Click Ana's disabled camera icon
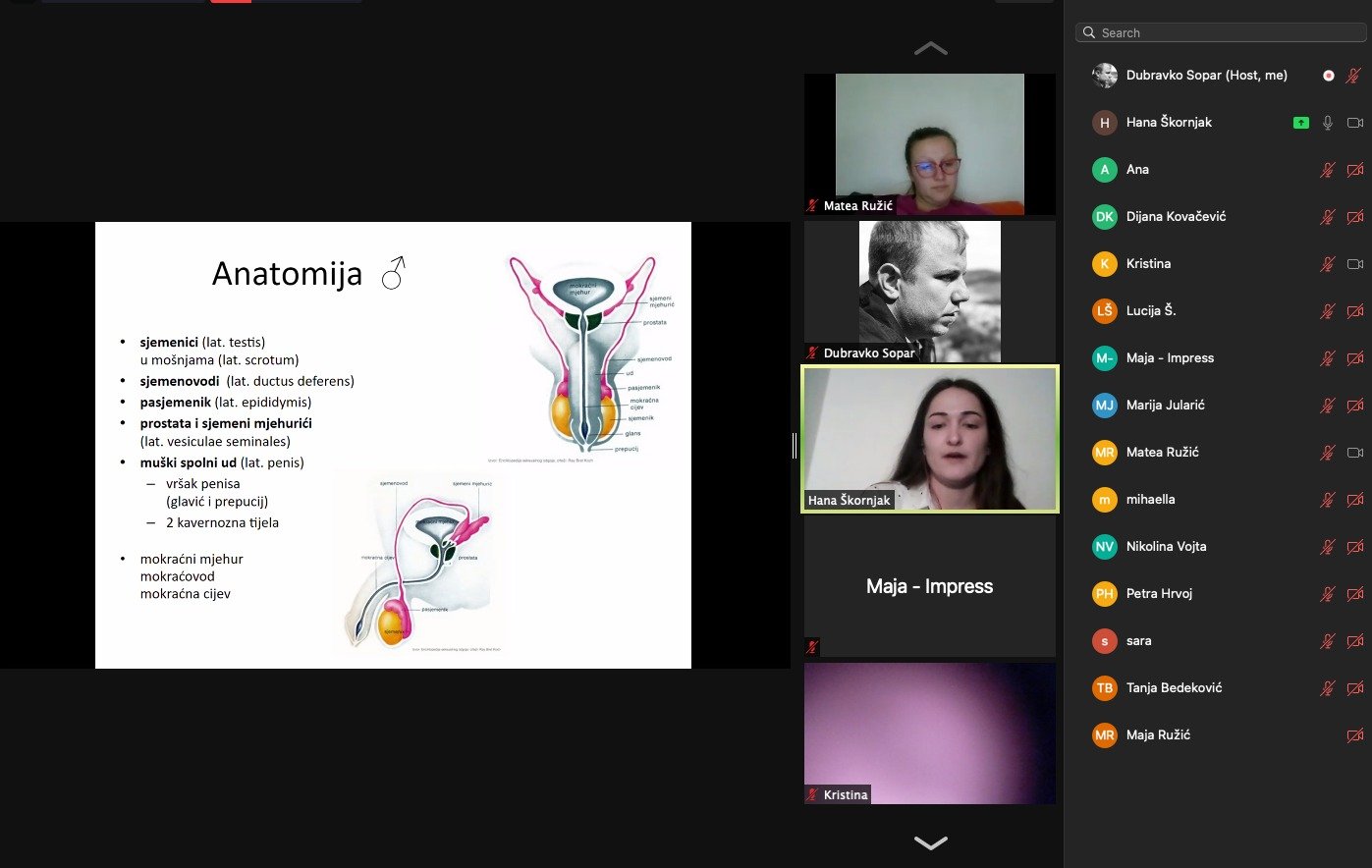The image size is (1372, 868). point(1355,170)
